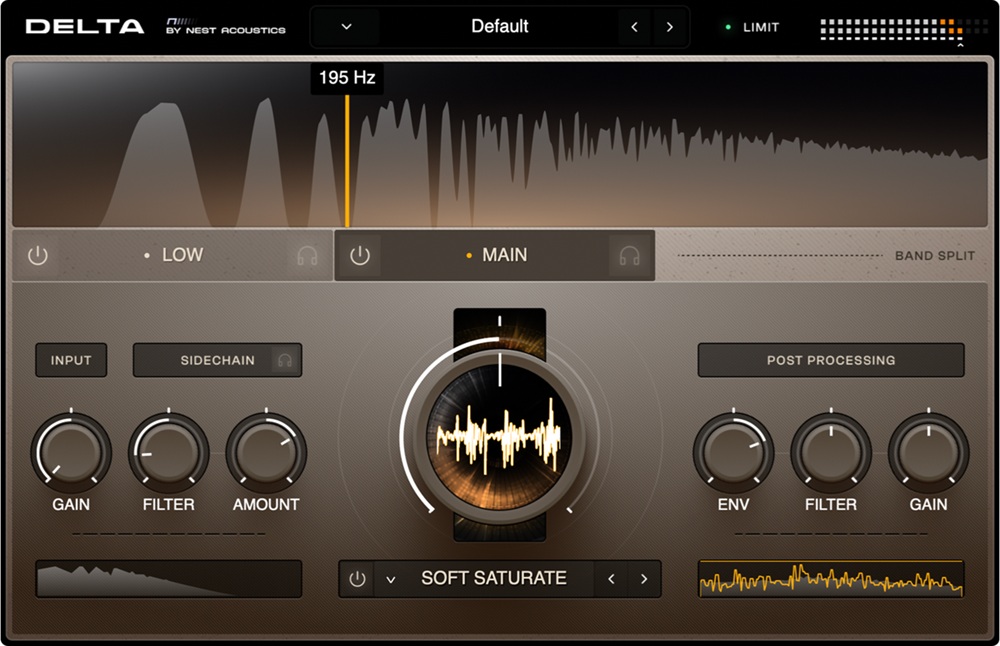Adjust the output GAIN knob
This screenshot has width=1000, height=646.
tap(927, 455)
